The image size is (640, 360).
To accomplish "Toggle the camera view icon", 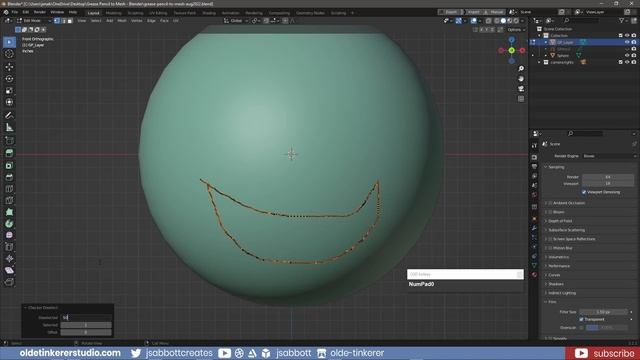I will click(521, 89).
